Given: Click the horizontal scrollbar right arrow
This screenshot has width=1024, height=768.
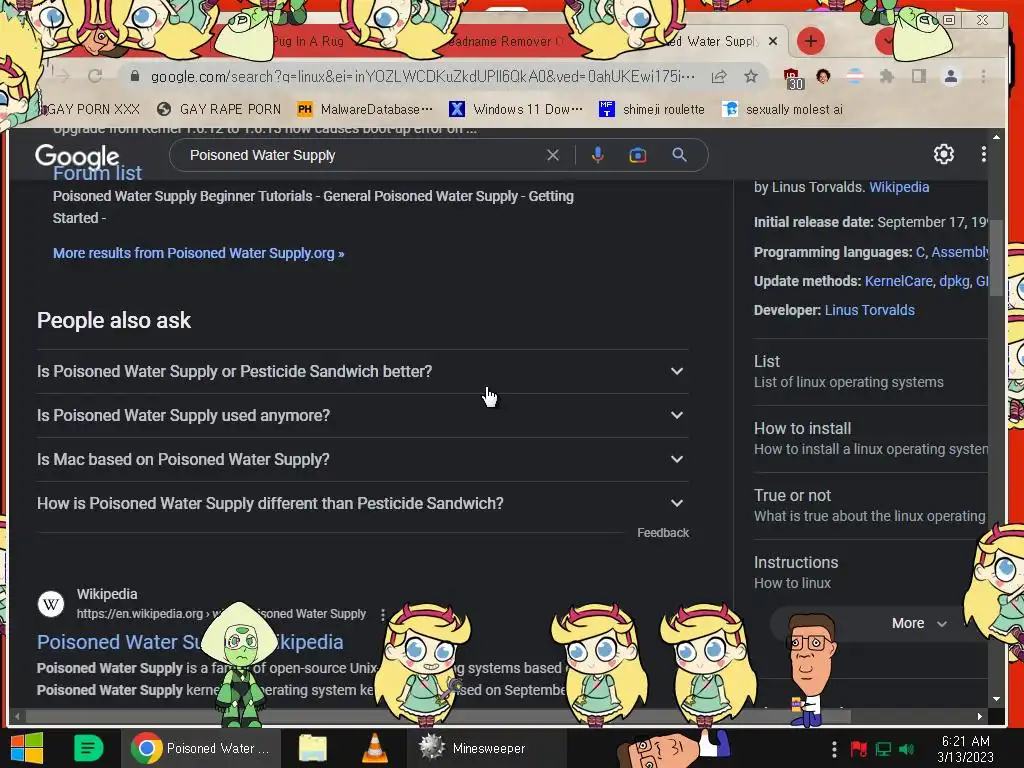Looking at the screenshot, I should [x=979, y=716].
